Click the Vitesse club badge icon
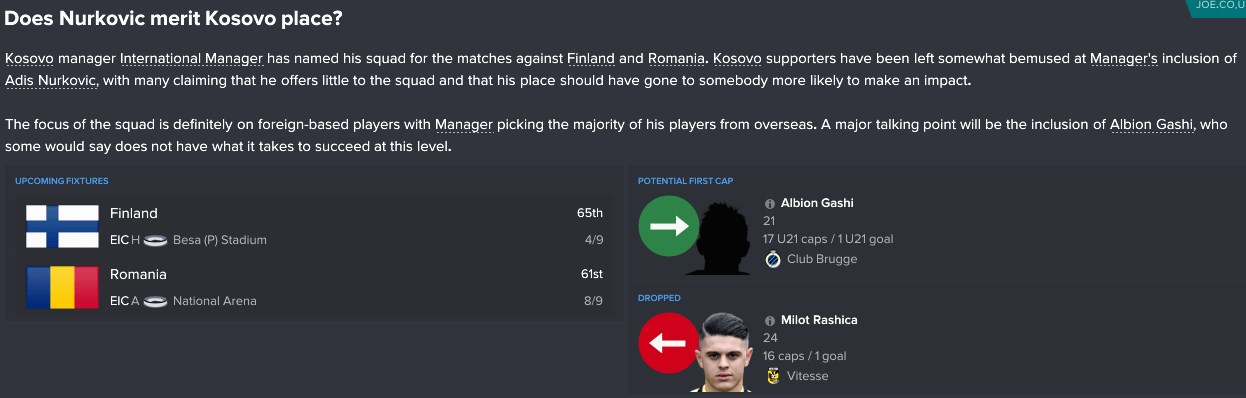 coord(772,376)
